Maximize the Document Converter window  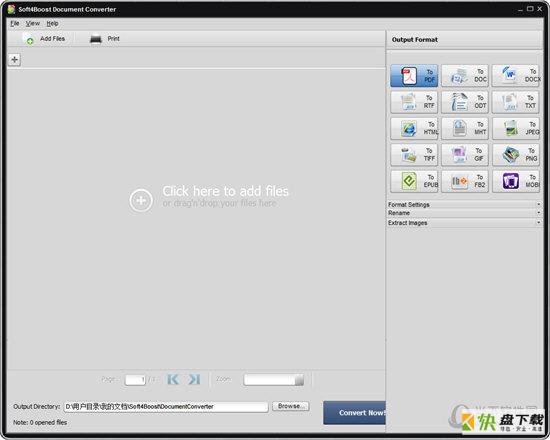530,9
